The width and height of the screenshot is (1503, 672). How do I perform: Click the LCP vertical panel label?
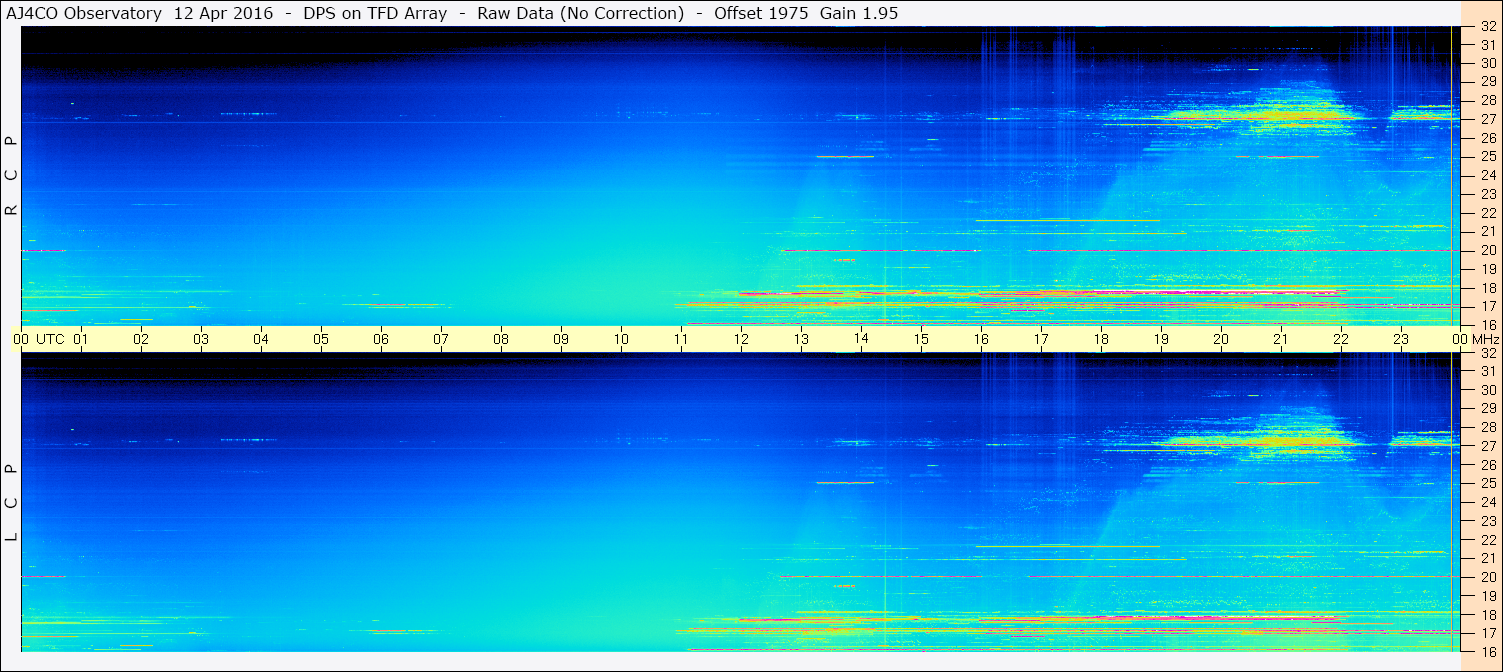pos(11,502)
